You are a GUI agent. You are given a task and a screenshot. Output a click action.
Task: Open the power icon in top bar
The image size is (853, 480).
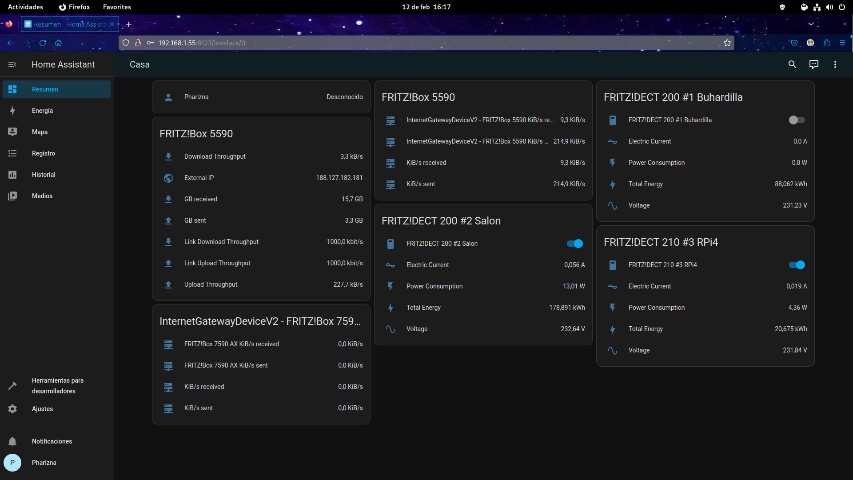(842, 7)
